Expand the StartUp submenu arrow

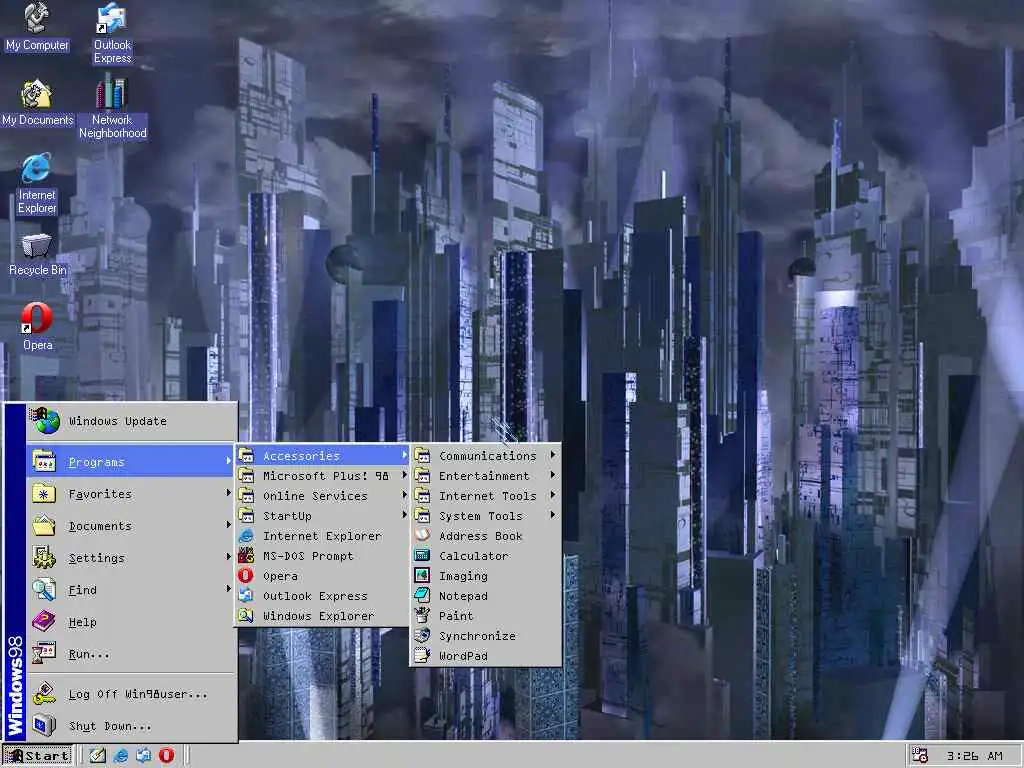point(404,516)
